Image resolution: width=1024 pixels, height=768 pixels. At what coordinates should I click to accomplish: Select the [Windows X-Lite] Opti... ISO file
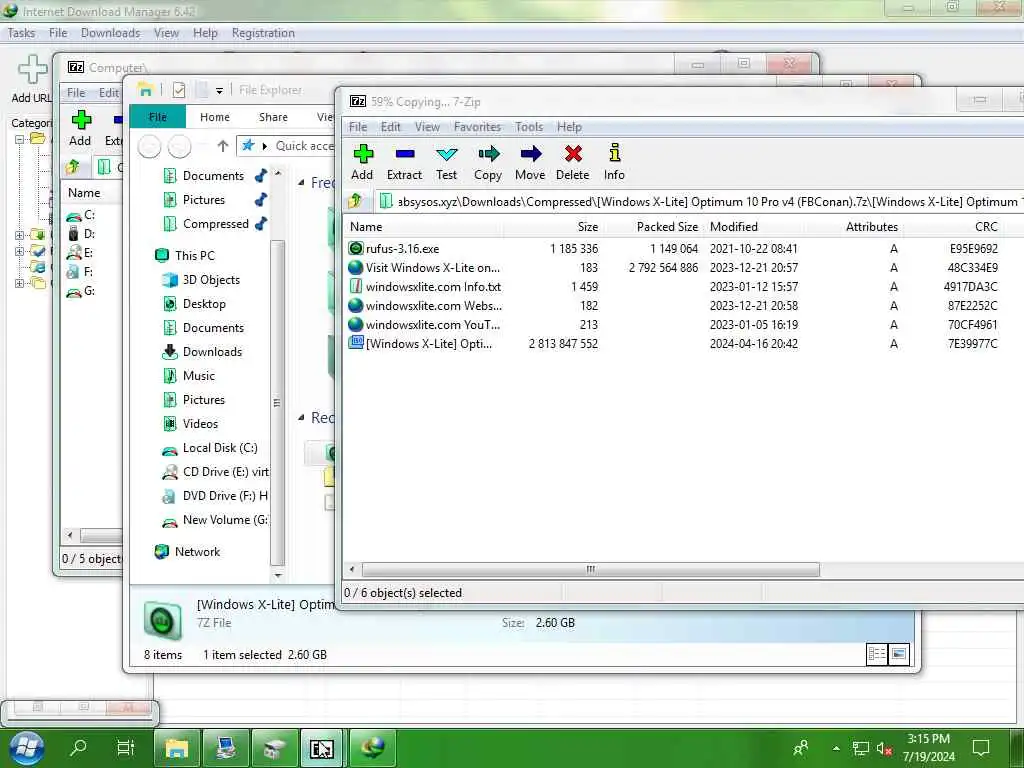tap(428, 344)
